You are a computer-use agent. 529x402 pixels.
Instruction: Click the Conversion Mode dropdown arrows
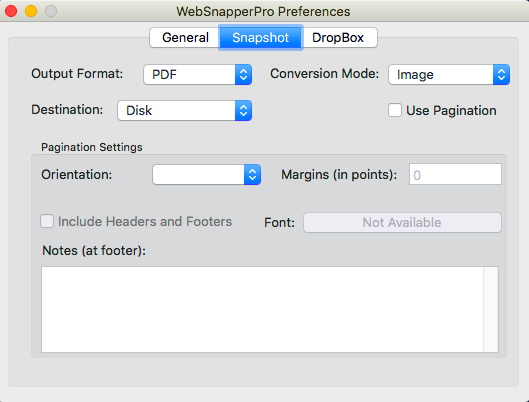pyautogui.click(x=501, y=75)
